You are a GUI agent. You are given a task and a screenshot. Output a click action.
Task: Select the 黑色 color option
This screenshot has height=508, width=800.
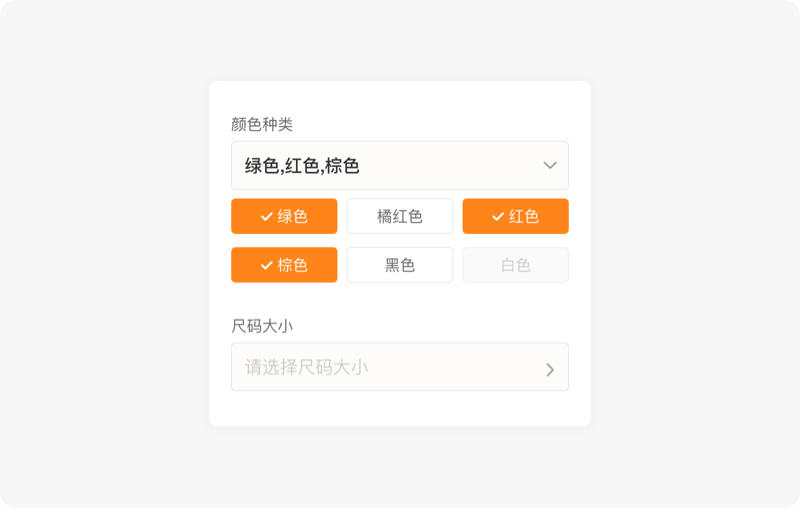400,265
